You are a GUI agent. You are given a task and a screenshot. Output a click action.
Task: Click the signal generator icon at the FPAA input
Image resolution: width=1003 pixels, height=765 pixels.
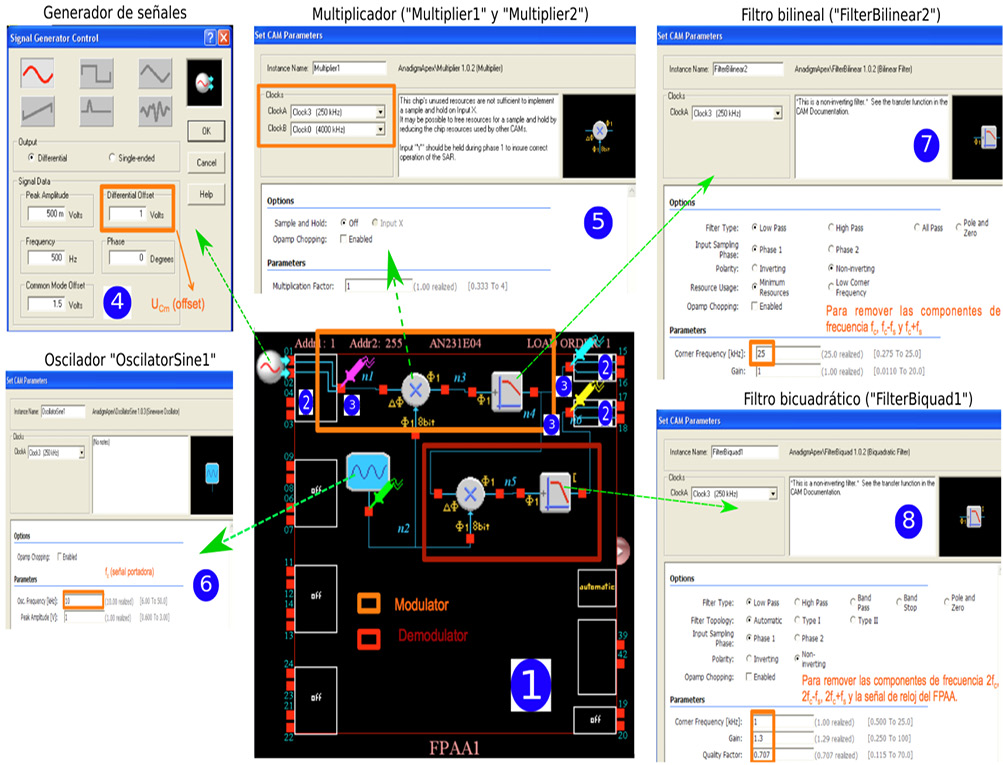(271, 368)
